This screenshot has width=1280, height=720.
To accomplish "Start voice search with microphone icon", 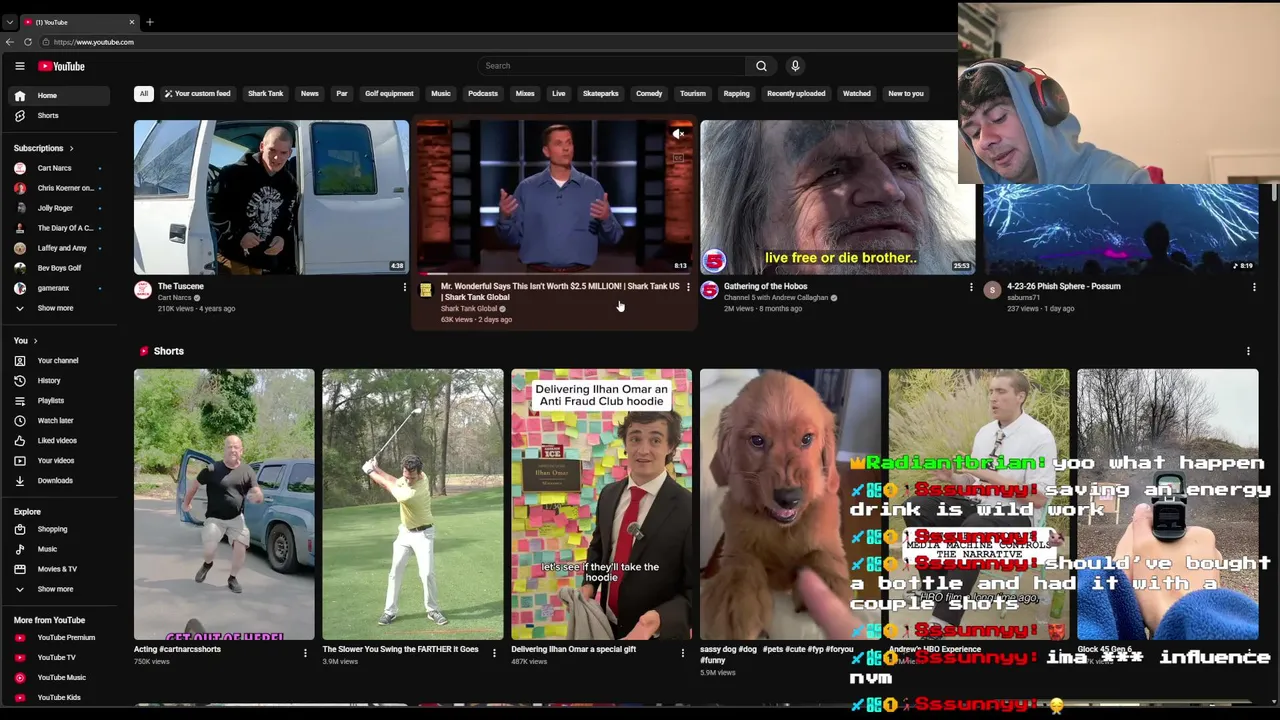I will click(795, 66).
